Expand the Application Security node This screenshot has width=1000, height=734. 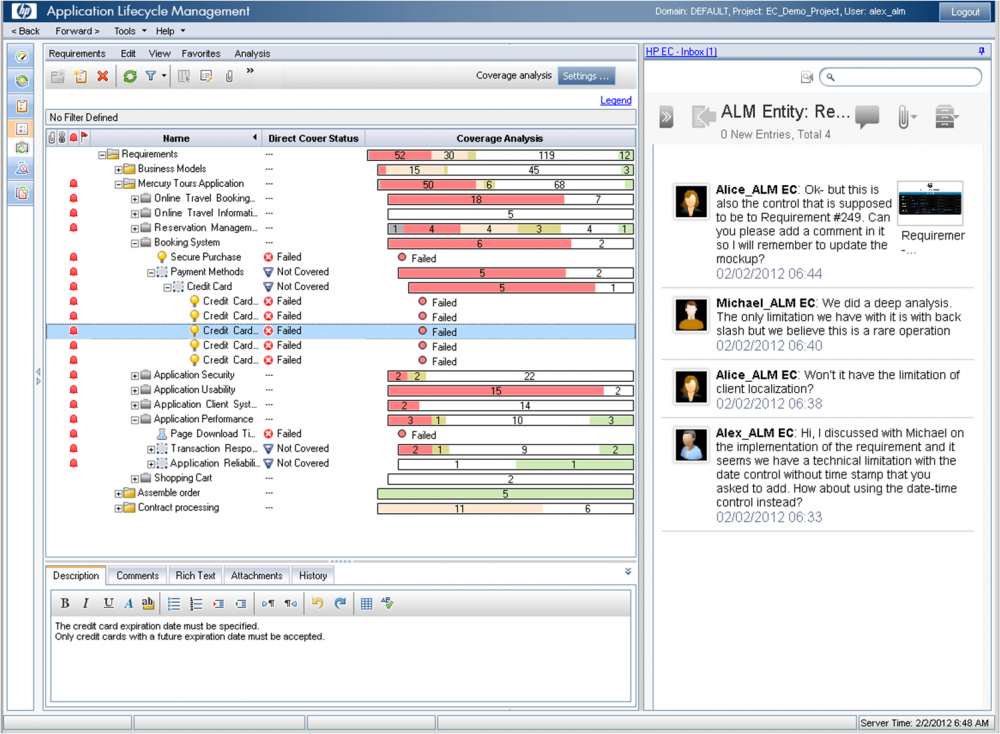tap(135, 376)
